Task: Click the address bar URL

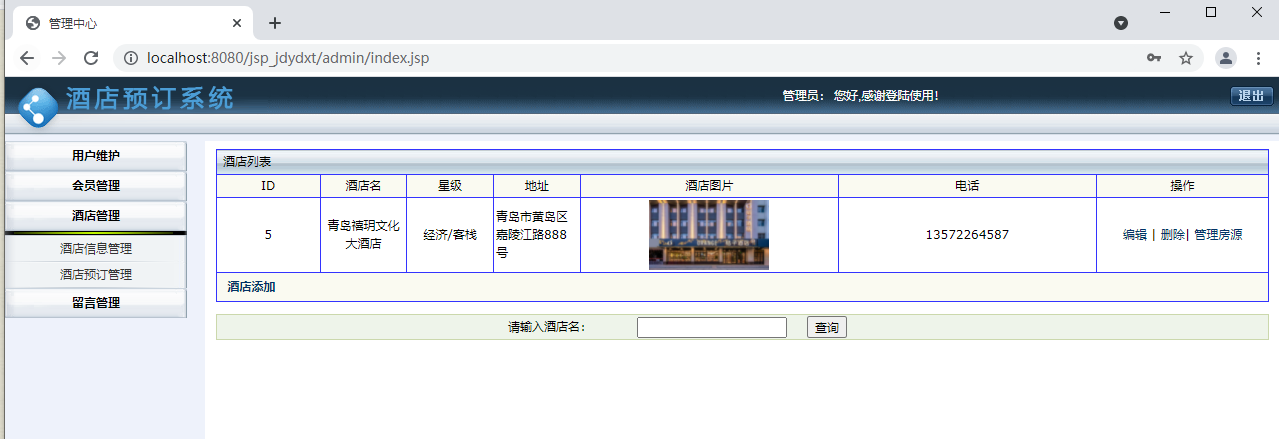Action: pyautogui.click(x=288, y=58)
